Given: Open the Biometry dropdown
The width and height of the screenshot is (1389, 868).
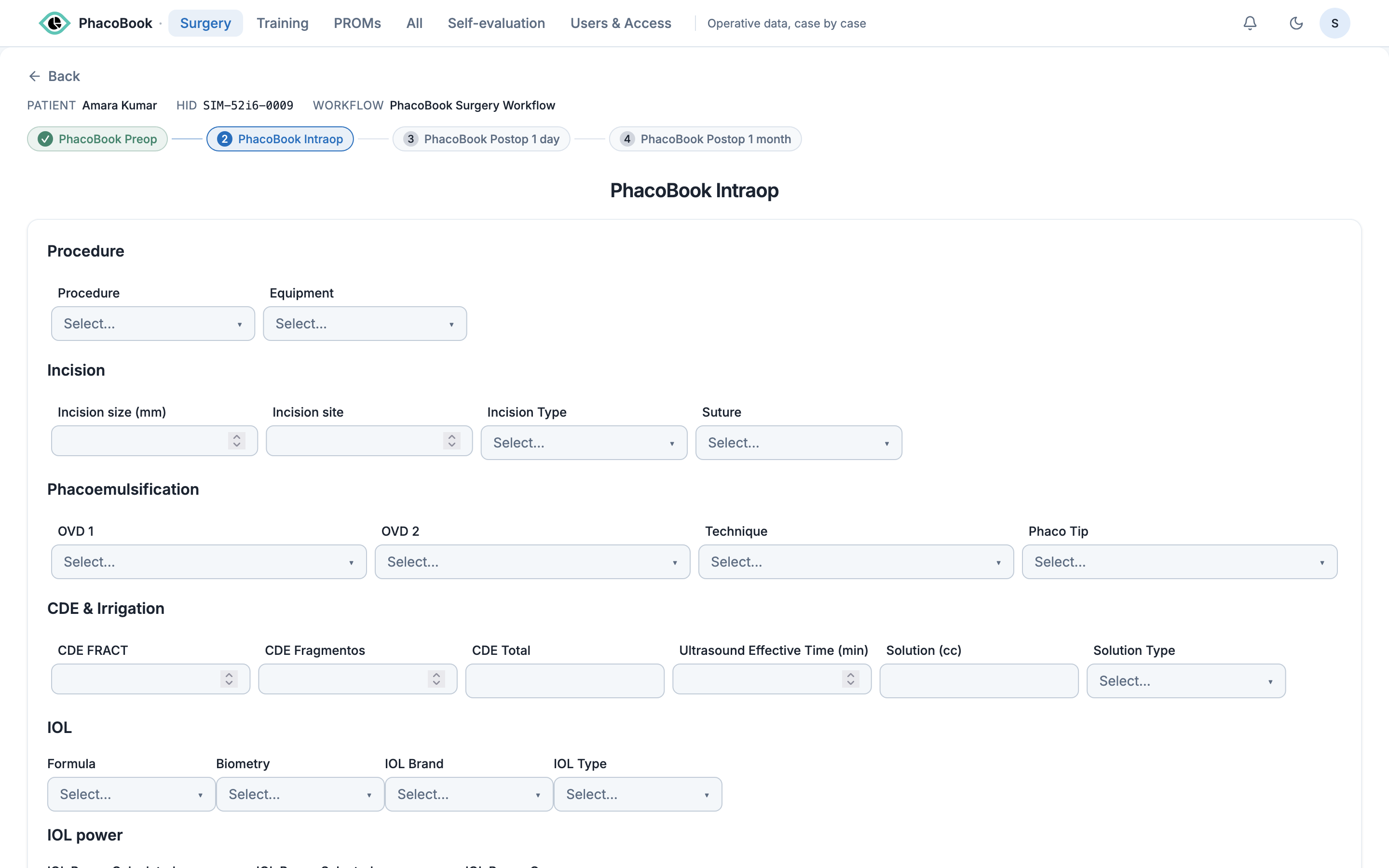Looking at the screenshot, I should 300,795.
